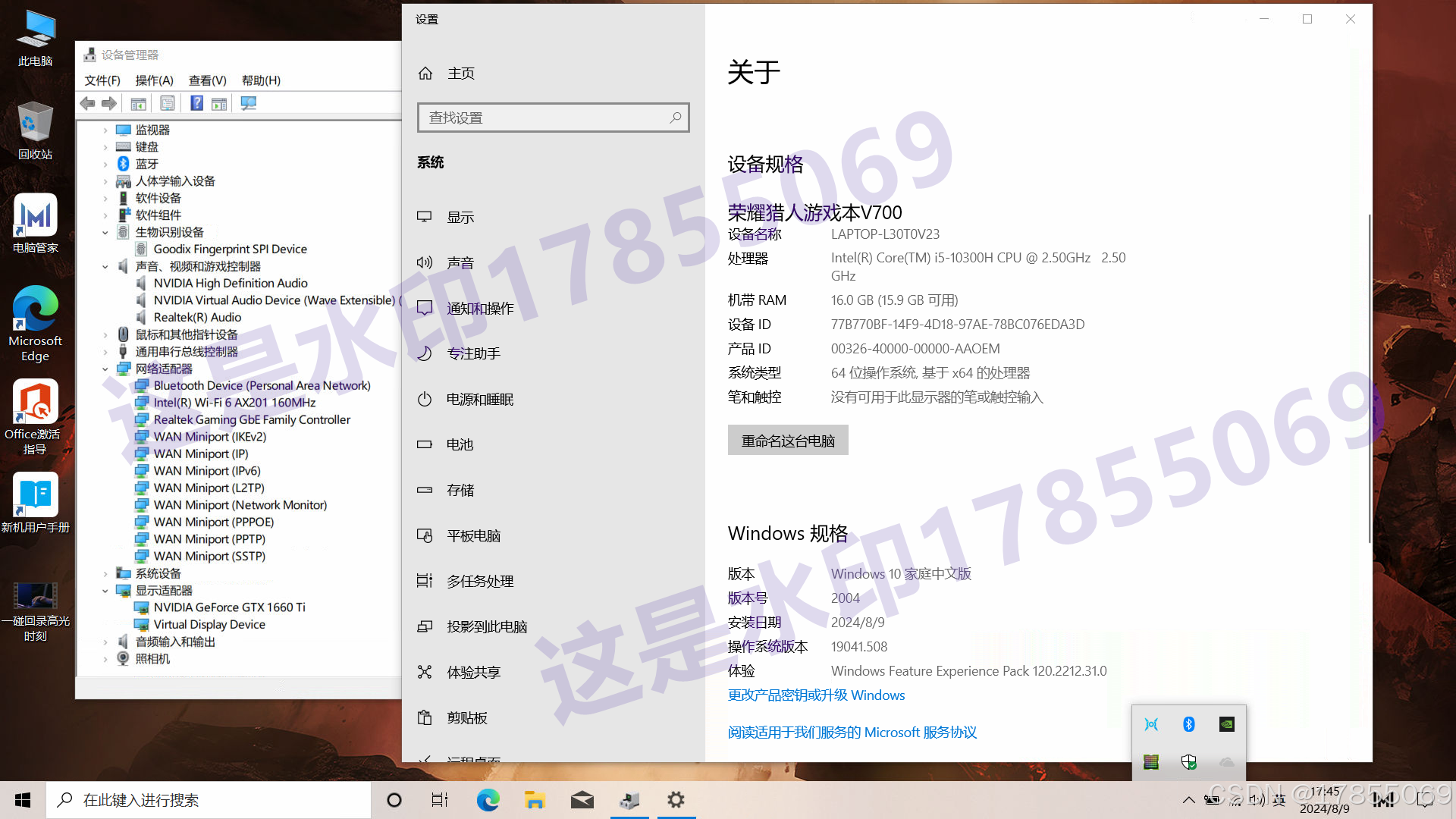The width and height of the screenshot is (1456, 819).
Task: Open the change product key or upgrade Windows link
Action: [x=816, y=695]
